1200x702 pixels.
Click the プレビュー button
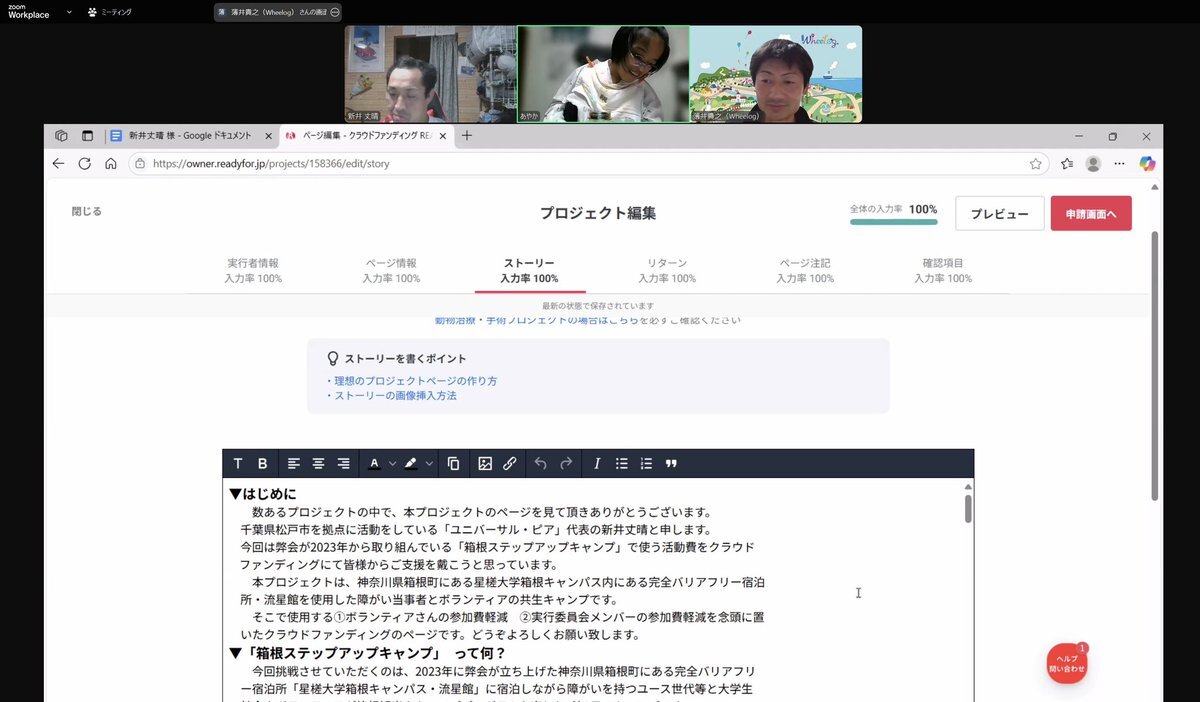click(x=1000, y=214)
